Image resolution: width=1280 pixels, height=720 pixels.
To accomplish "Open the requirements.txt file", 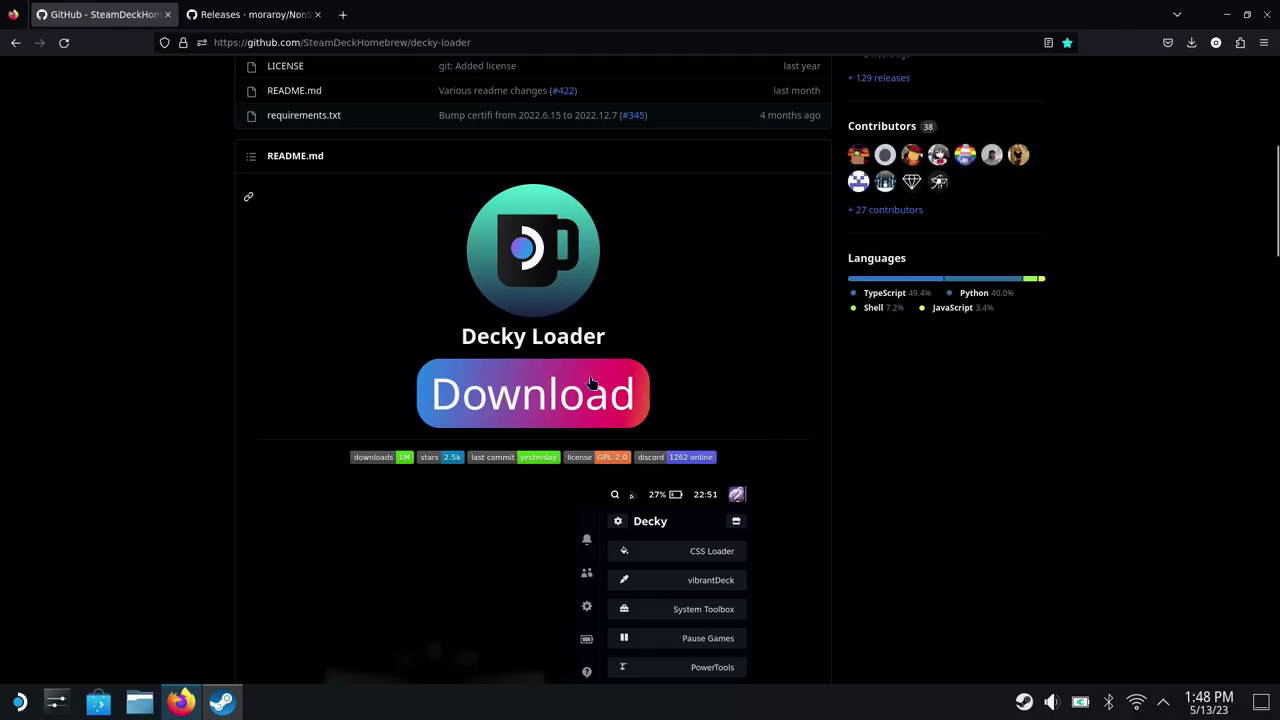I will coord(304,115).
